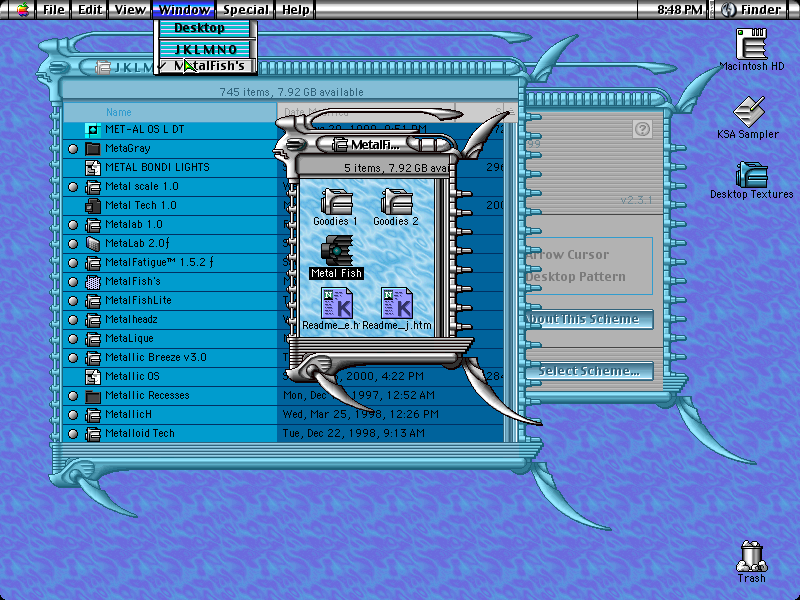Screen dimensions: 800x600
Task: Select the Metal Fish scheme icon
Action: [x=337, y=250]
